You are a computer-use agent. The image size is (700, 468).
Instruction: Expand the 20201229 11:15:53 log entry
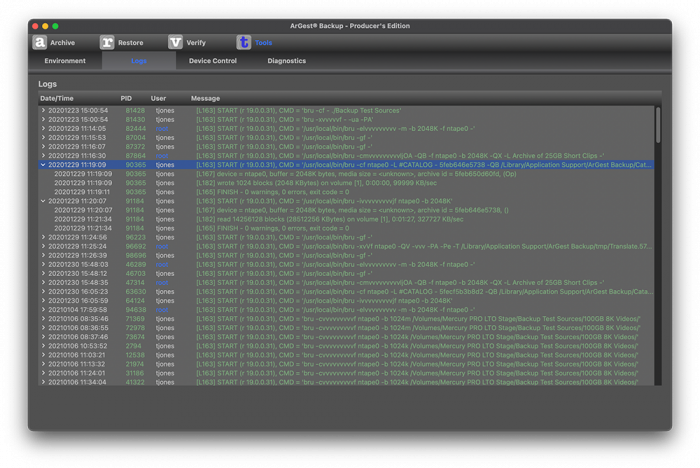(x=43, y=138)
